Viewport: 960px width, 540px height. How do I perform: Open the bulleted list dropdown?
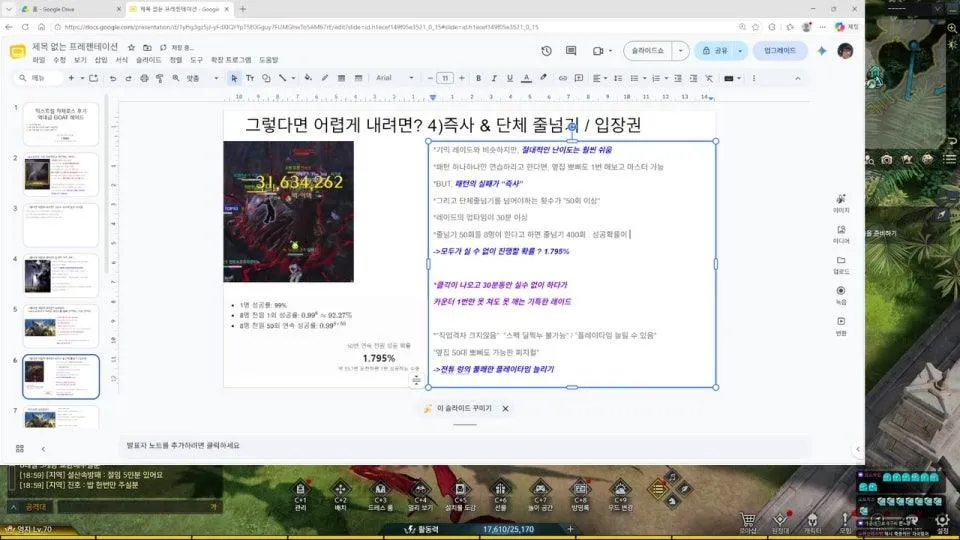coord(637,78)
